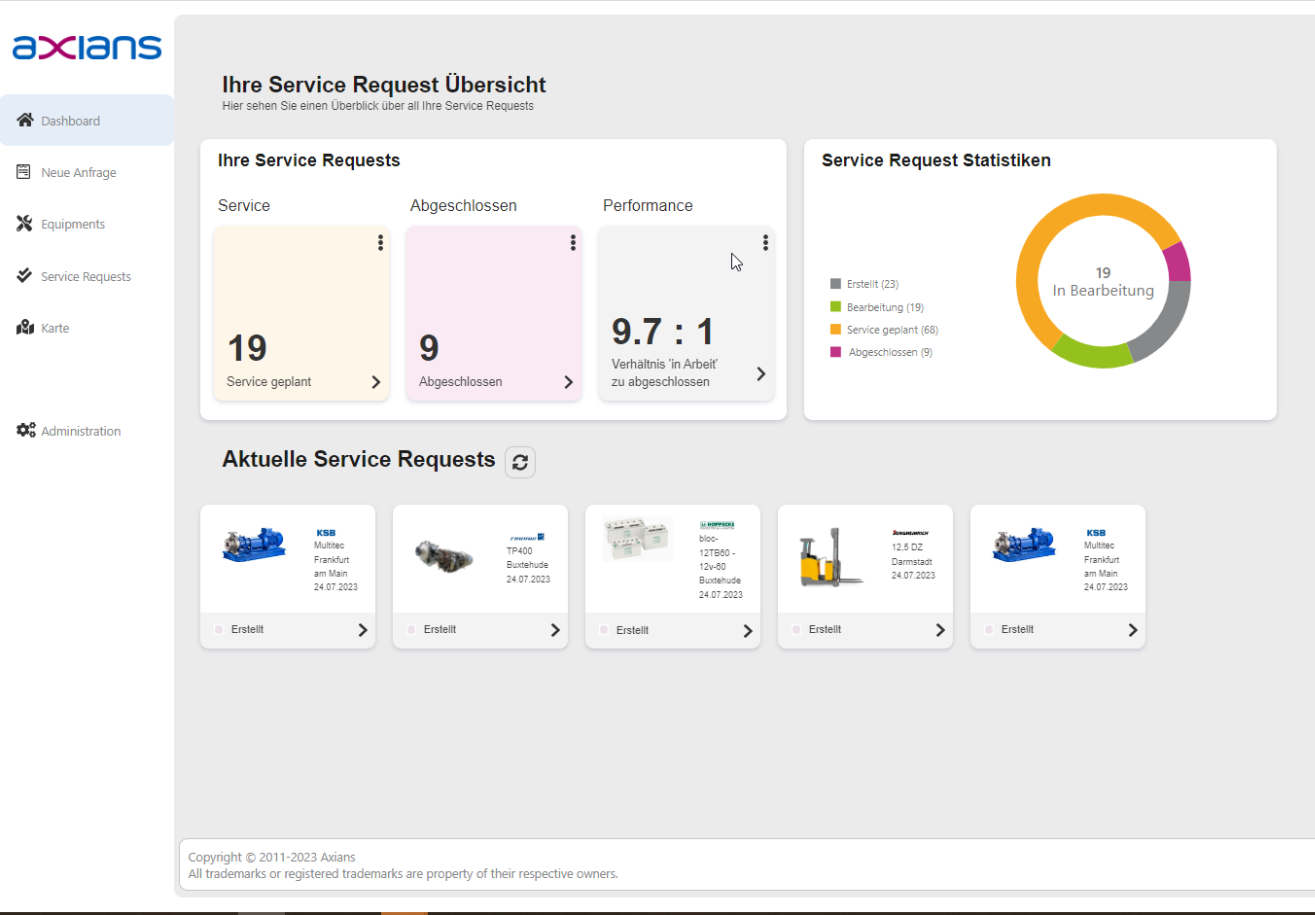Viewport: 1315px width, 915px height.
Task: Click the Administration gears icon
Action: 26,431
